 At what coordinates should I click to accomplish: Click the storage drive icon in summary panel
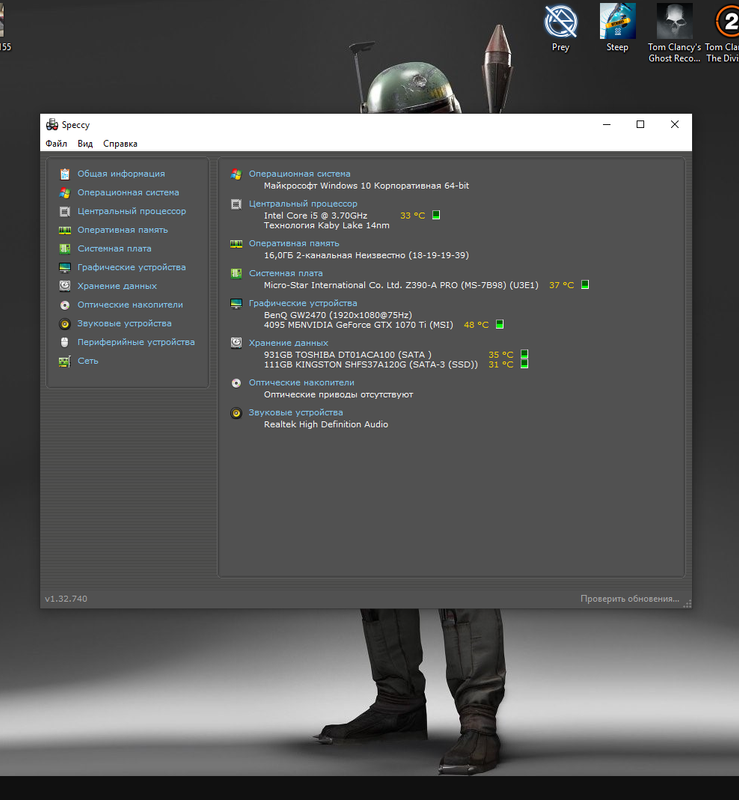(x=236, y=343)
